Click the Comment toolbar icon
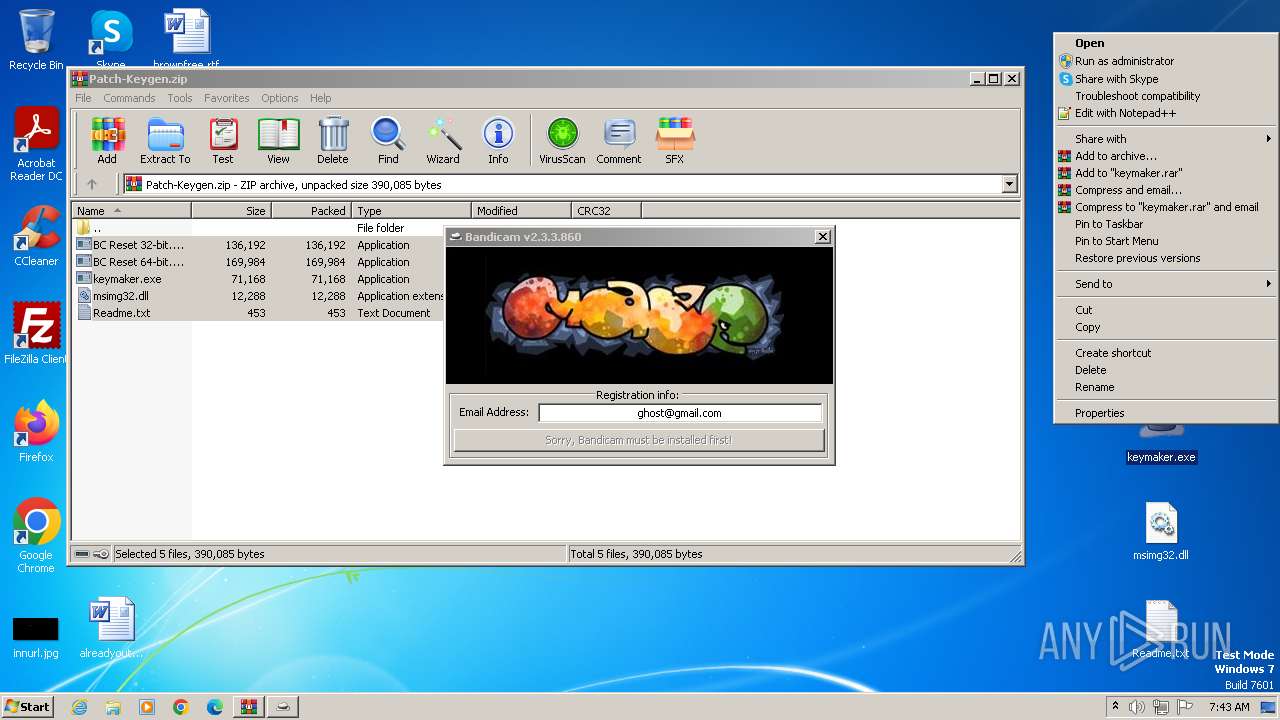This screenshot has width=1280, height=720. coord(619,140)
